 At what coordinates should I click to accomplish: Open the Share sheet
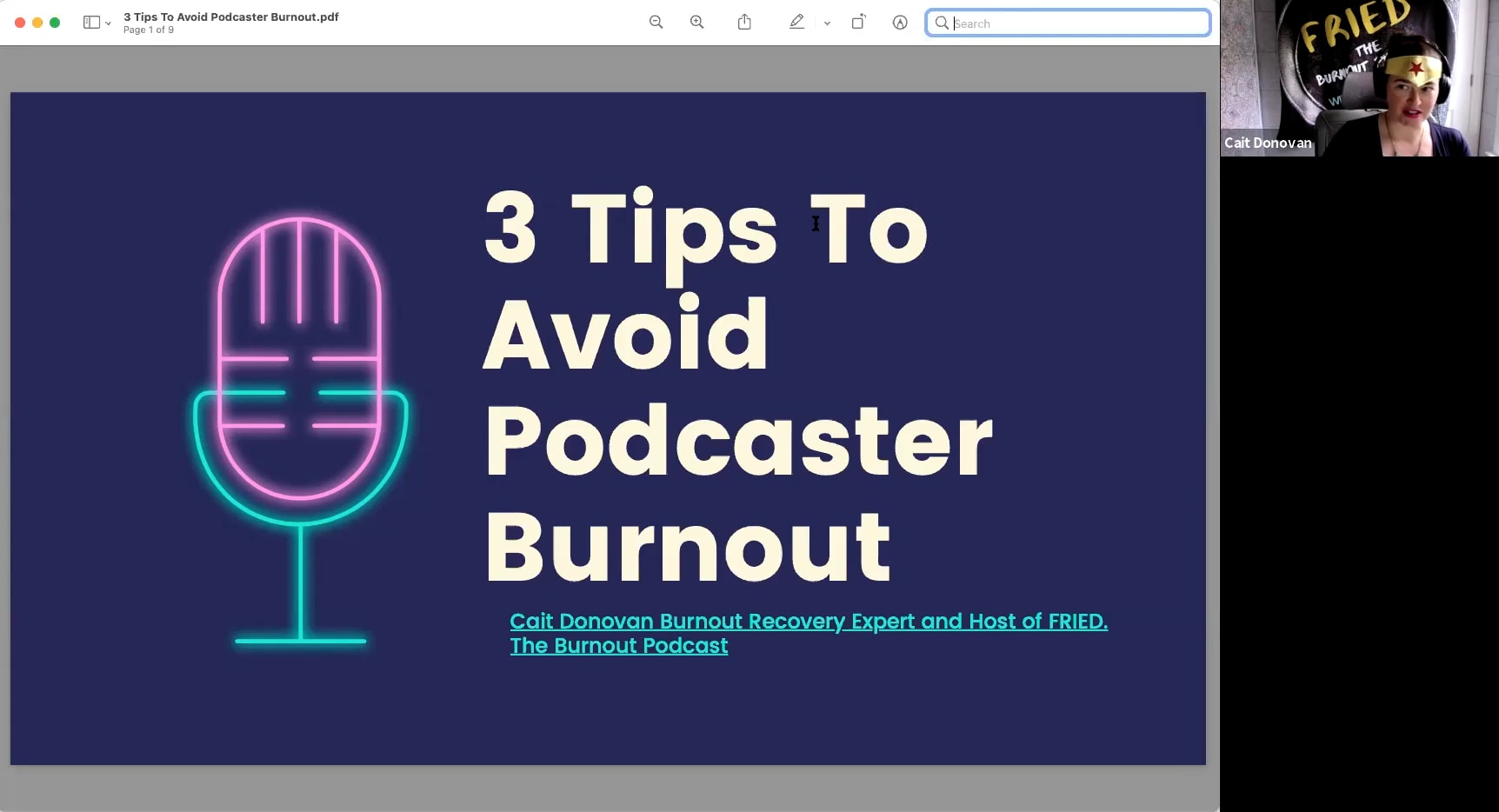coord(744,22)
